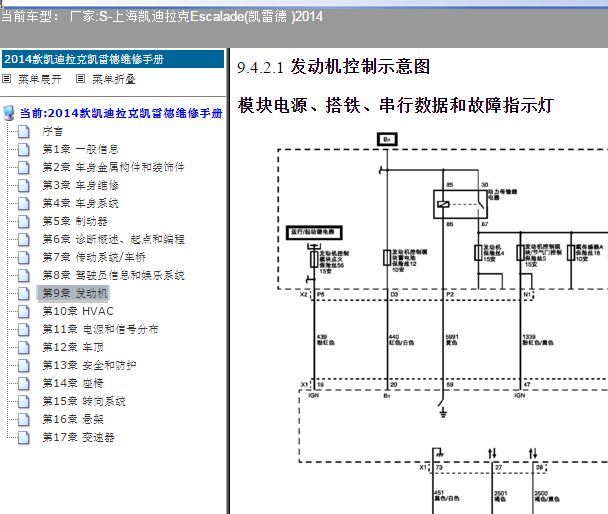Open chapter 第7章 传动系统/车桥
The image size is (608, 514).
(94, 257)
